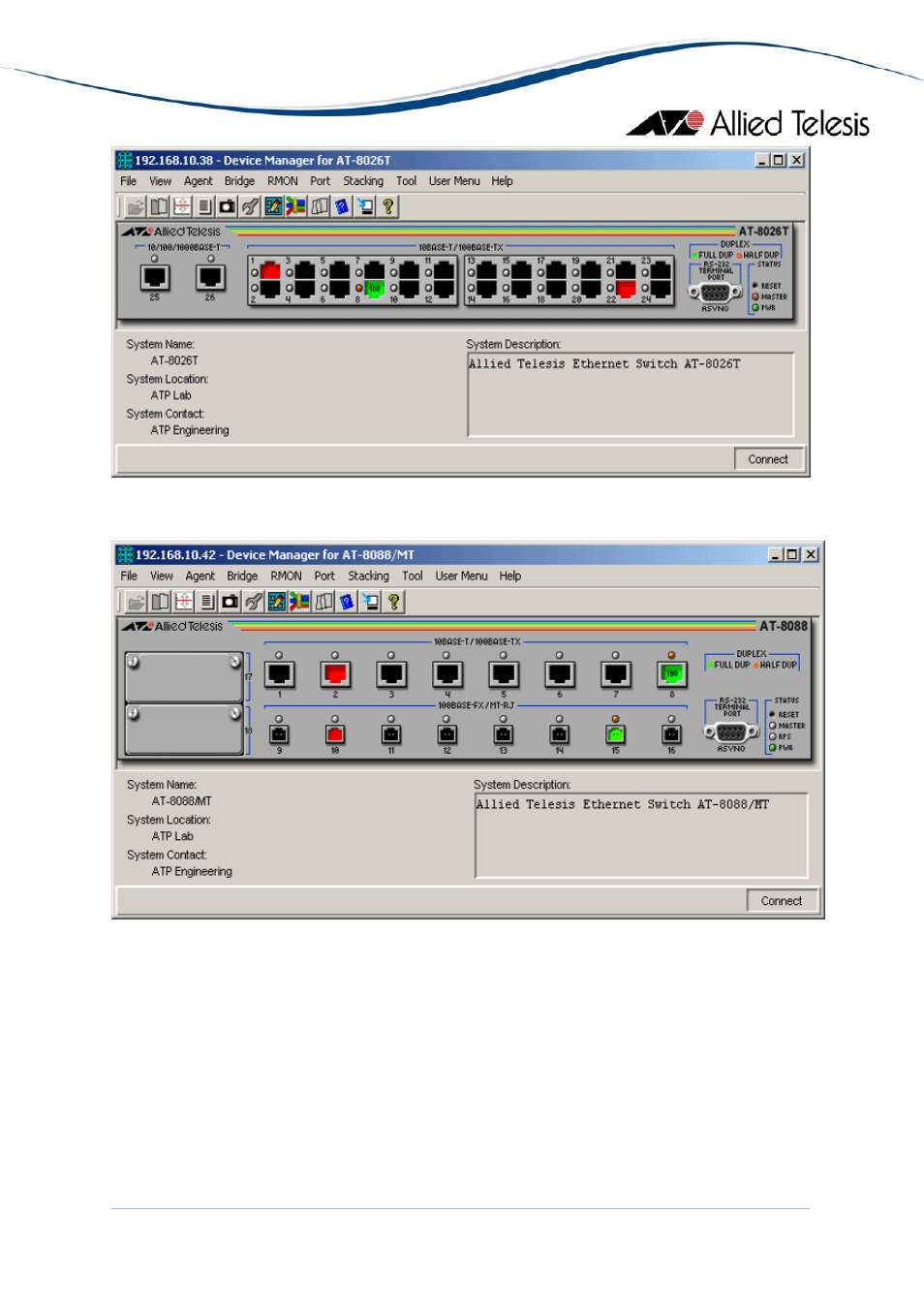Viewport: 924px width, 1308px height.
Task: Click the RS-232 ASYN0 connector on AT-8088
Action: (x=731, y=733)
